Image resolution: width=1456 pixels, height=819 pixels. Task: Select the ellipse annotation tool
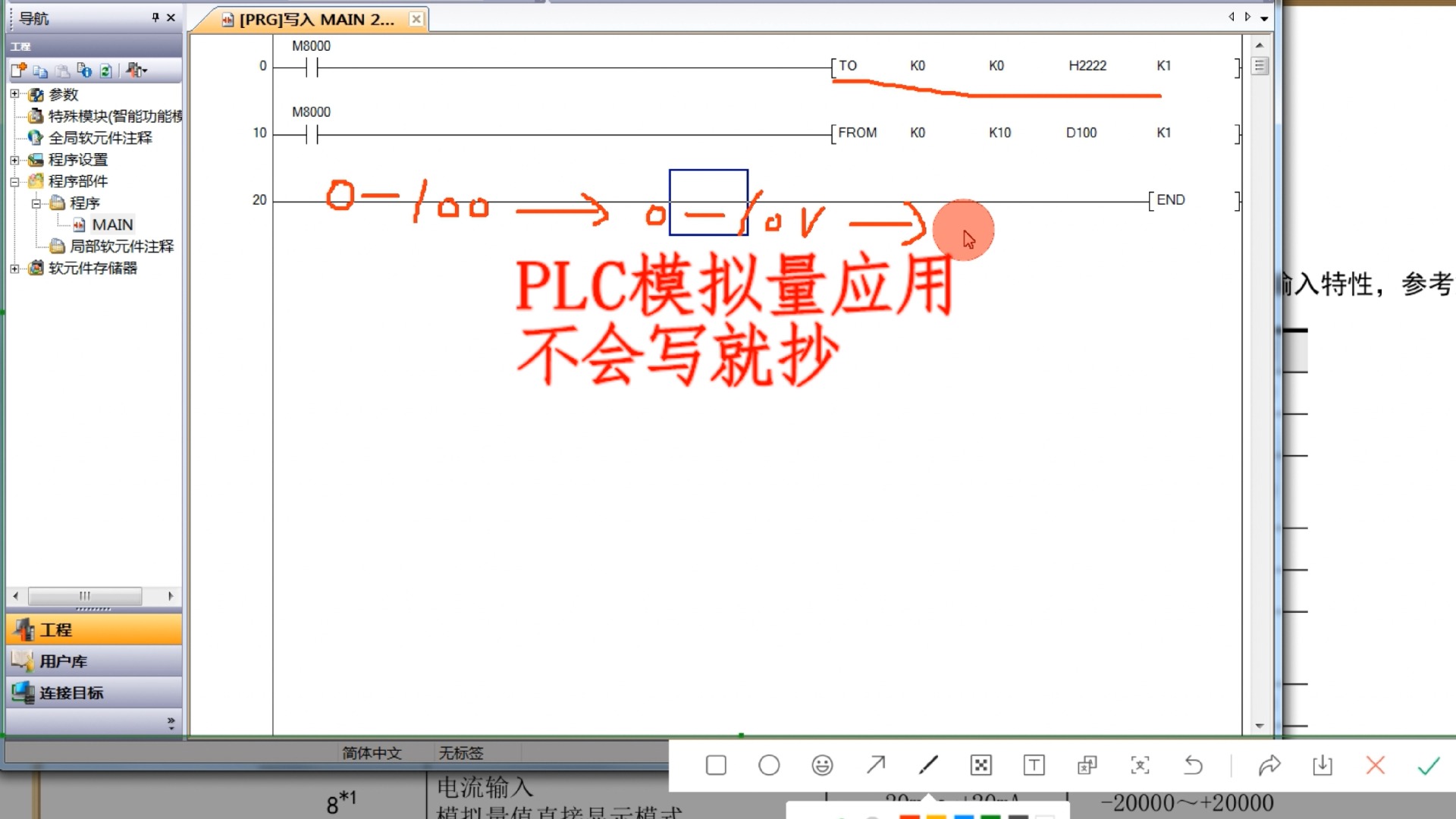769,765
